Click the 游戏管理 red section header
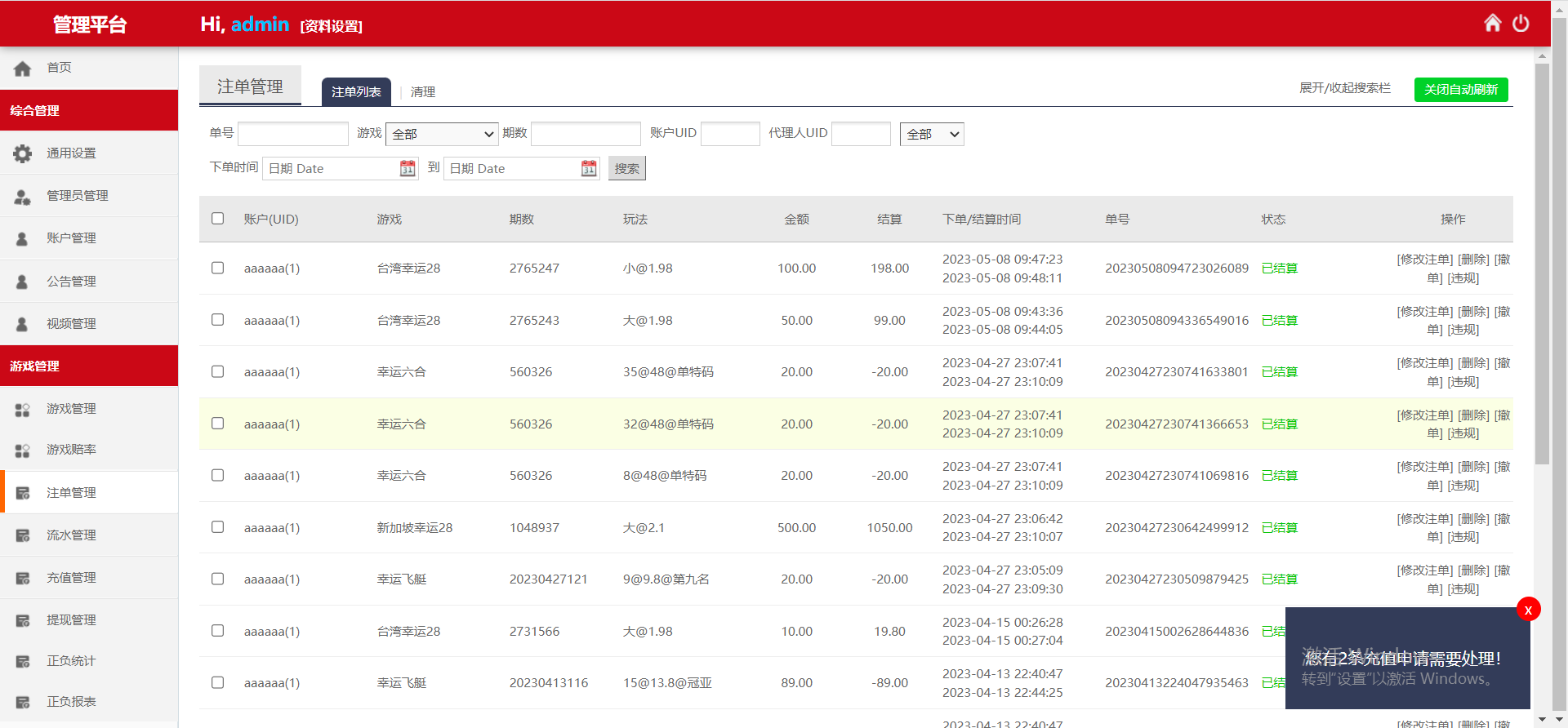The width and height of the screenshot is (1568, 728). pyautogui.click(x=89, y=366)
